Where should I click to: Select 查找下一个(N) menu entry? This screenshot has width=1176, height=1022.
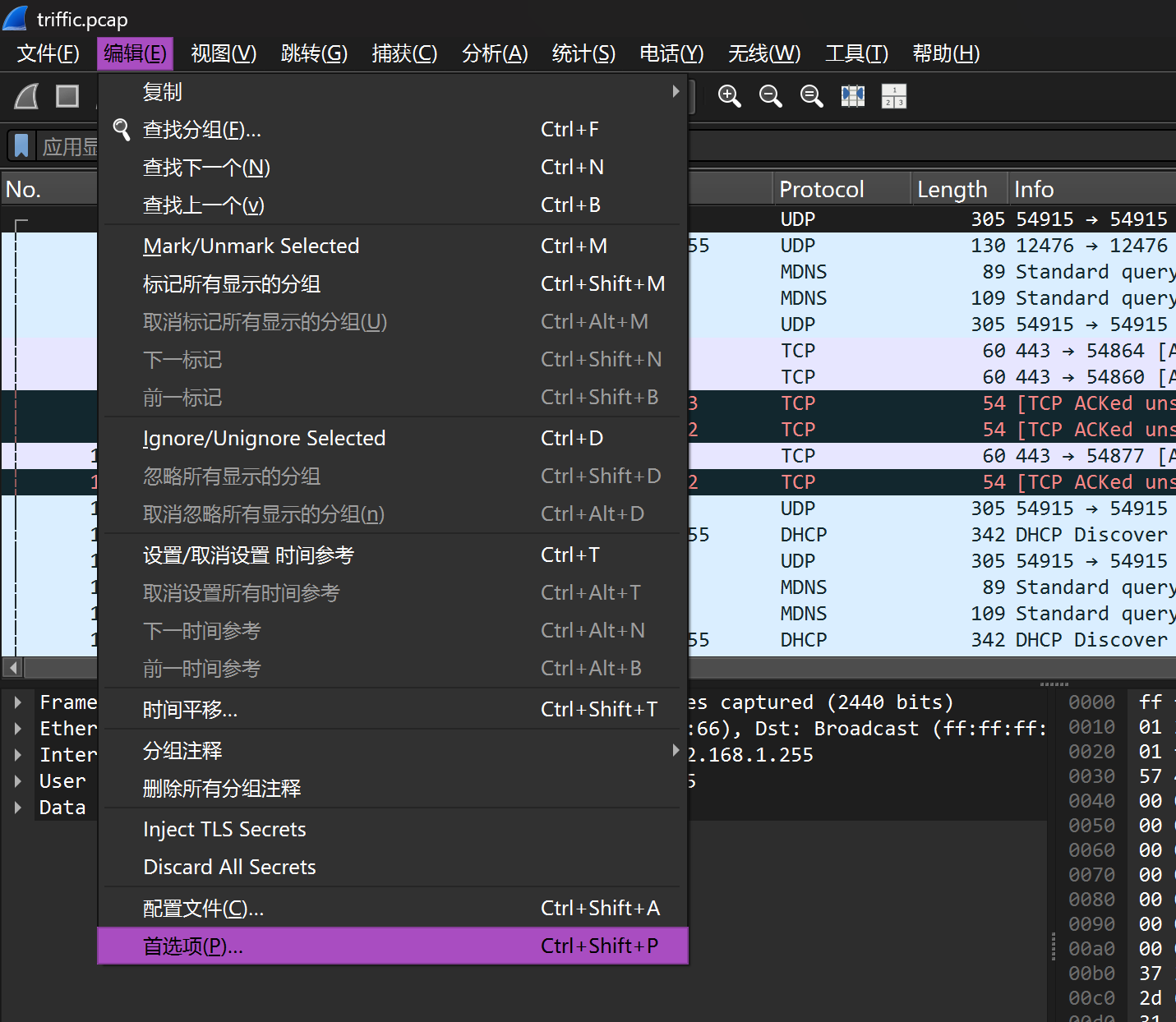point(393,167)
